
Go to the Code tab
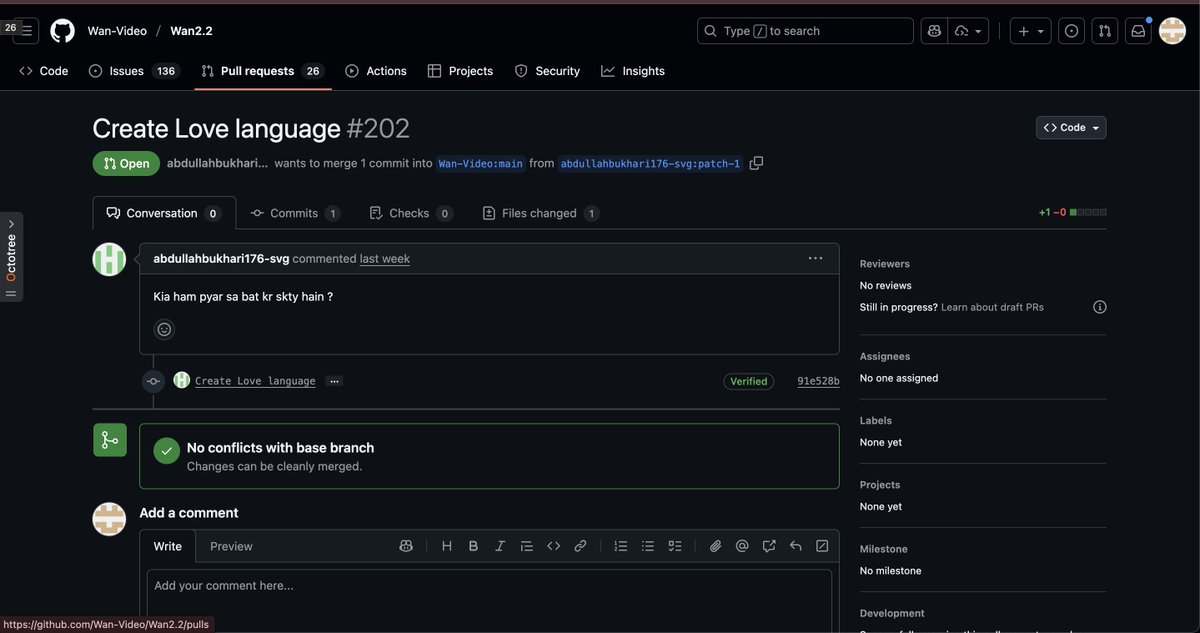pos(44,71)
